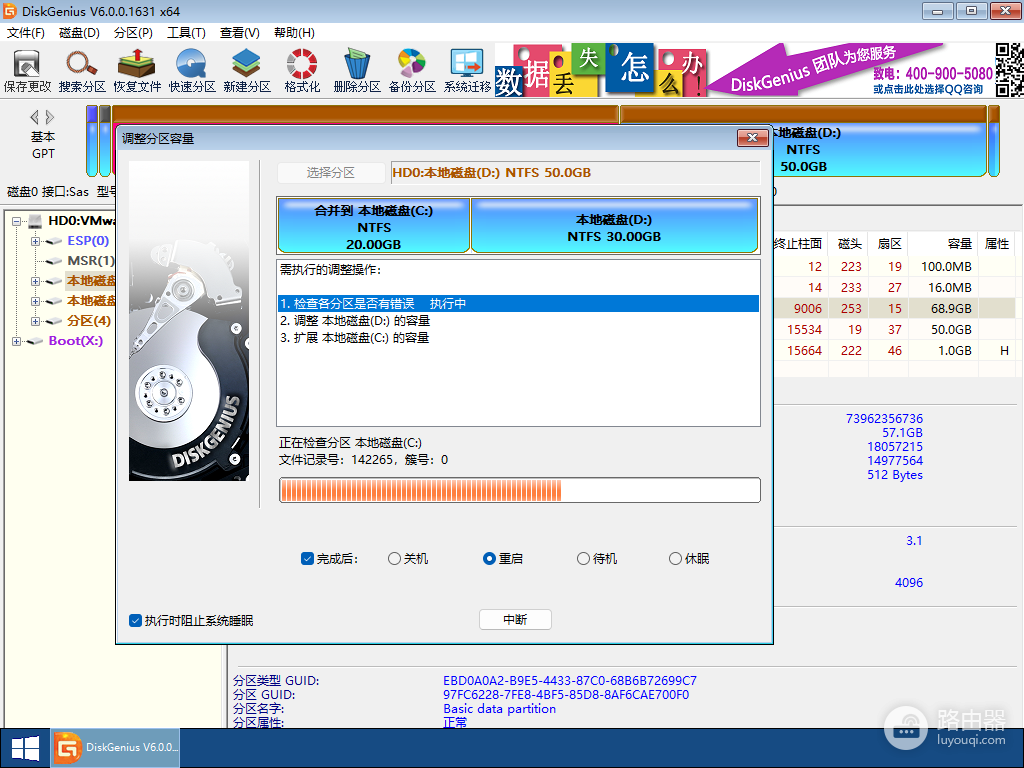
Task: Toggle 执行时阻止系统睡眠 checkbox
Action: coord(135,620)
